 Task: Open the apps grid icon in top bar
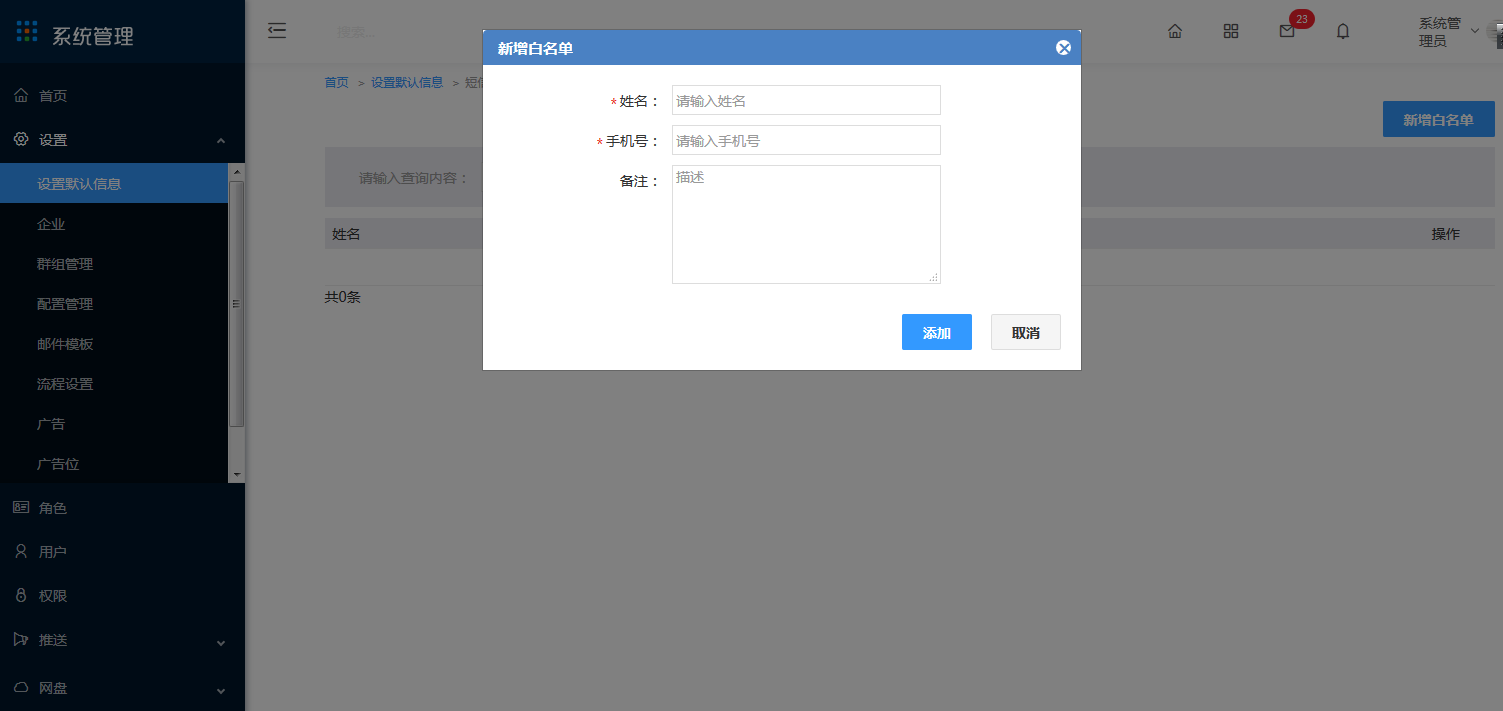coord(1231,31)
